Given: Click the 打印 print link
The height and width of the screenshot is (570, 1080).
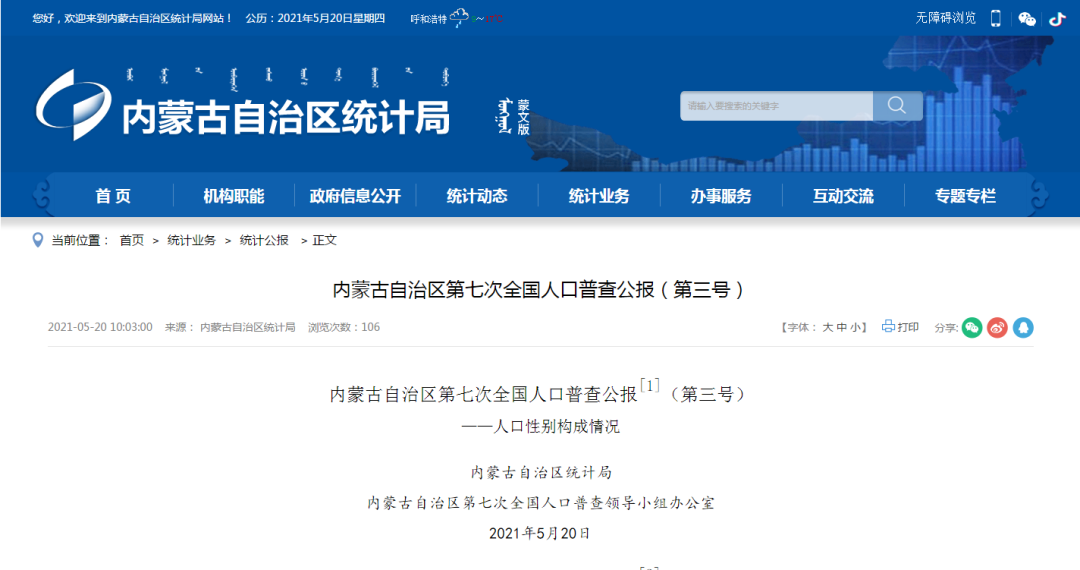Looking at the screenshot, I should coord(908,327).
